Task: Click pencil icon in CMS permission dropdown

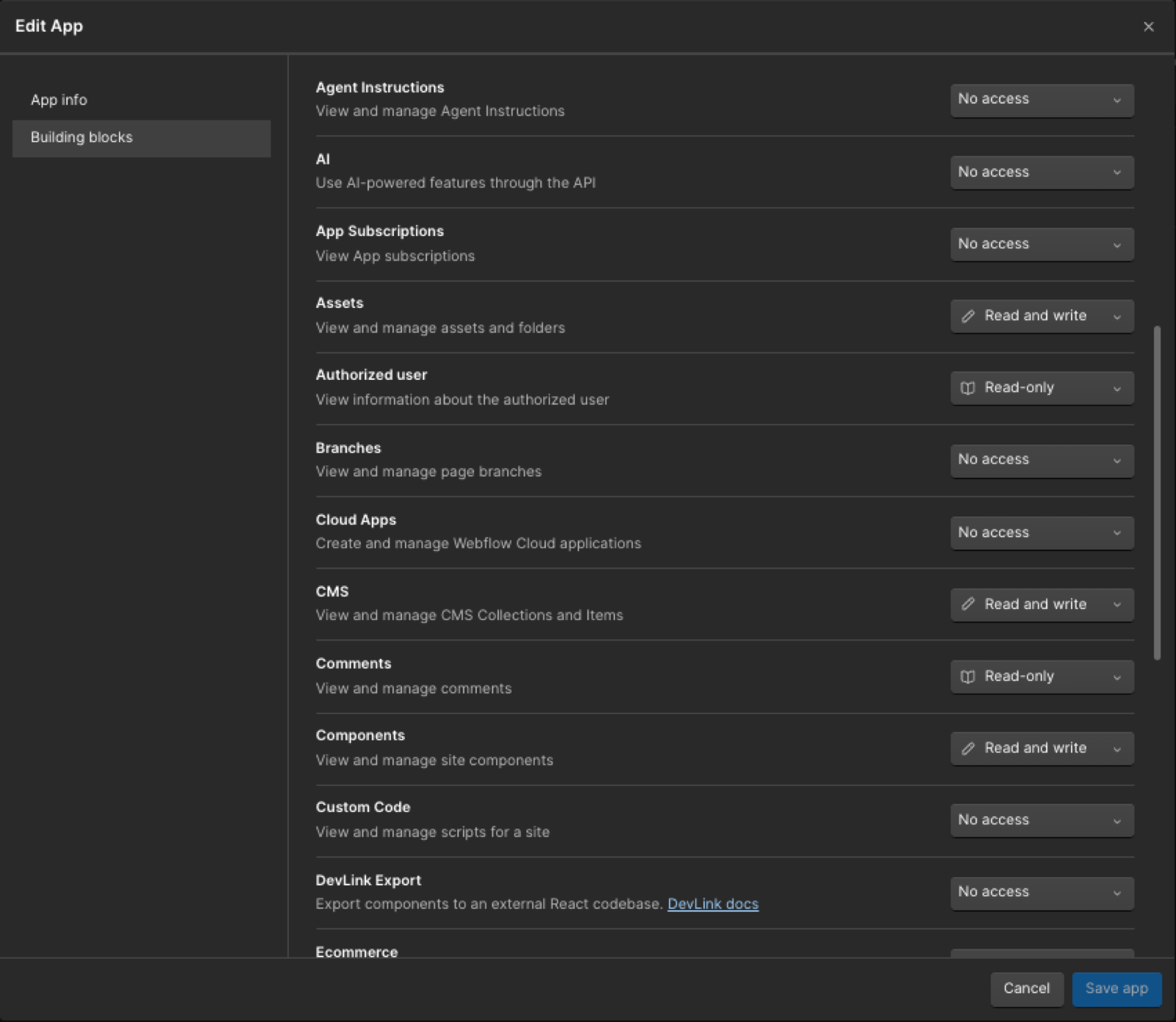Action: tap(968, 604)
